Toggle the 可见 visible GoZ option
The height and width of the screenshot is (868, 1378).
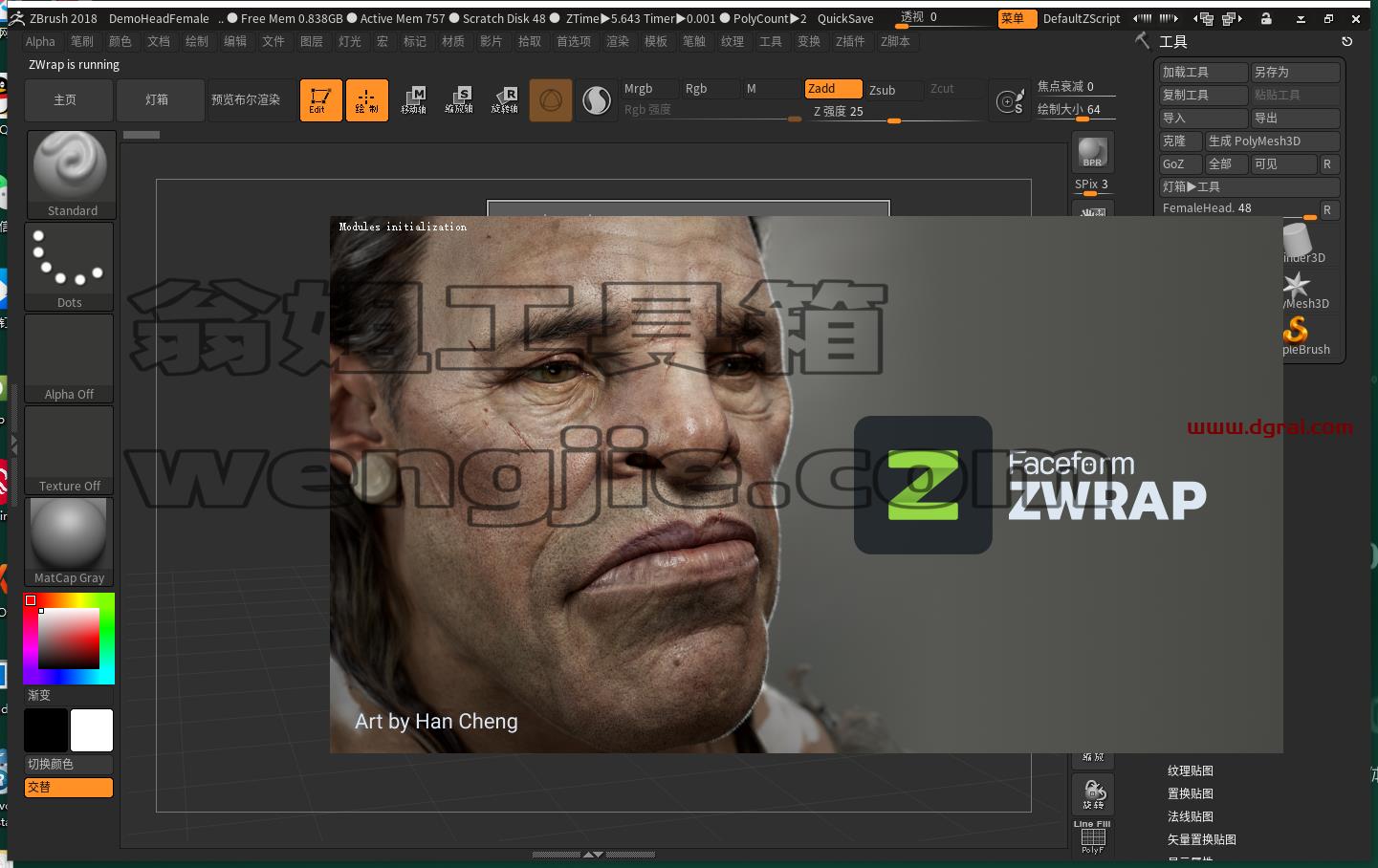tap(1283, 163)
